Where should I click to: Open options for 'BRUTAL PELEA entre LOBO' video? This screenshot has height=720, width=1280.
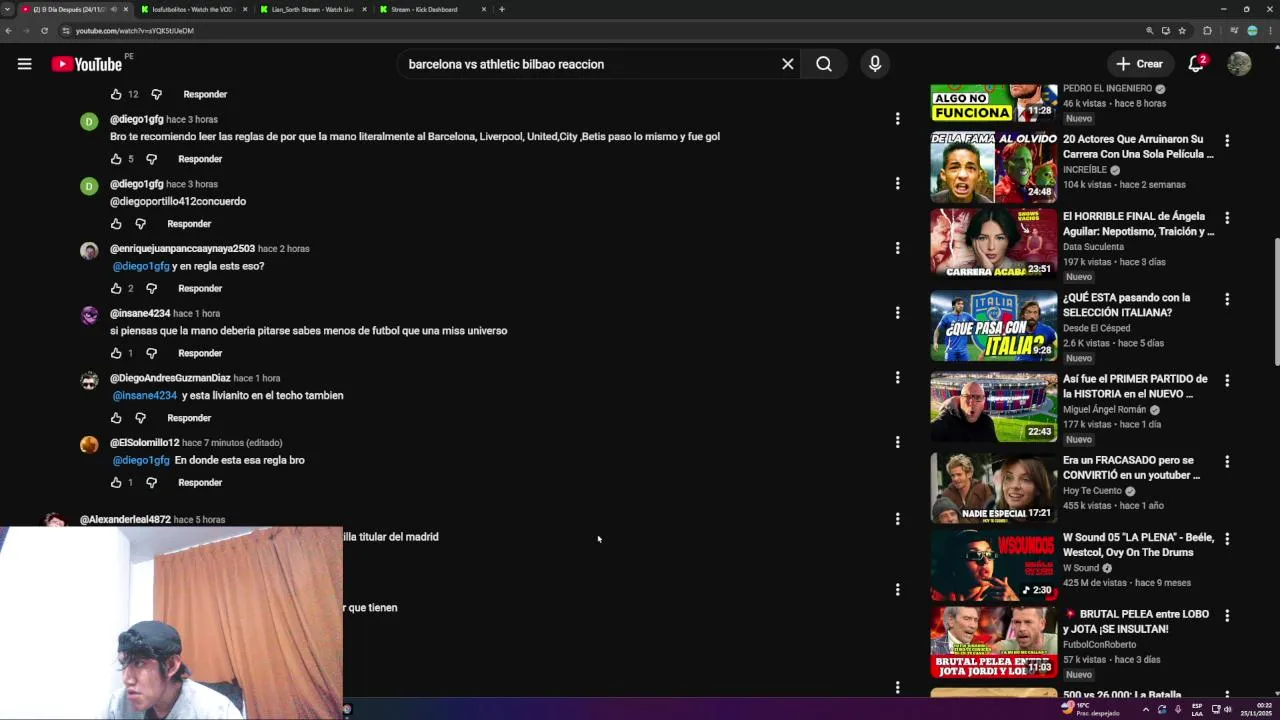pos(1227,615)
